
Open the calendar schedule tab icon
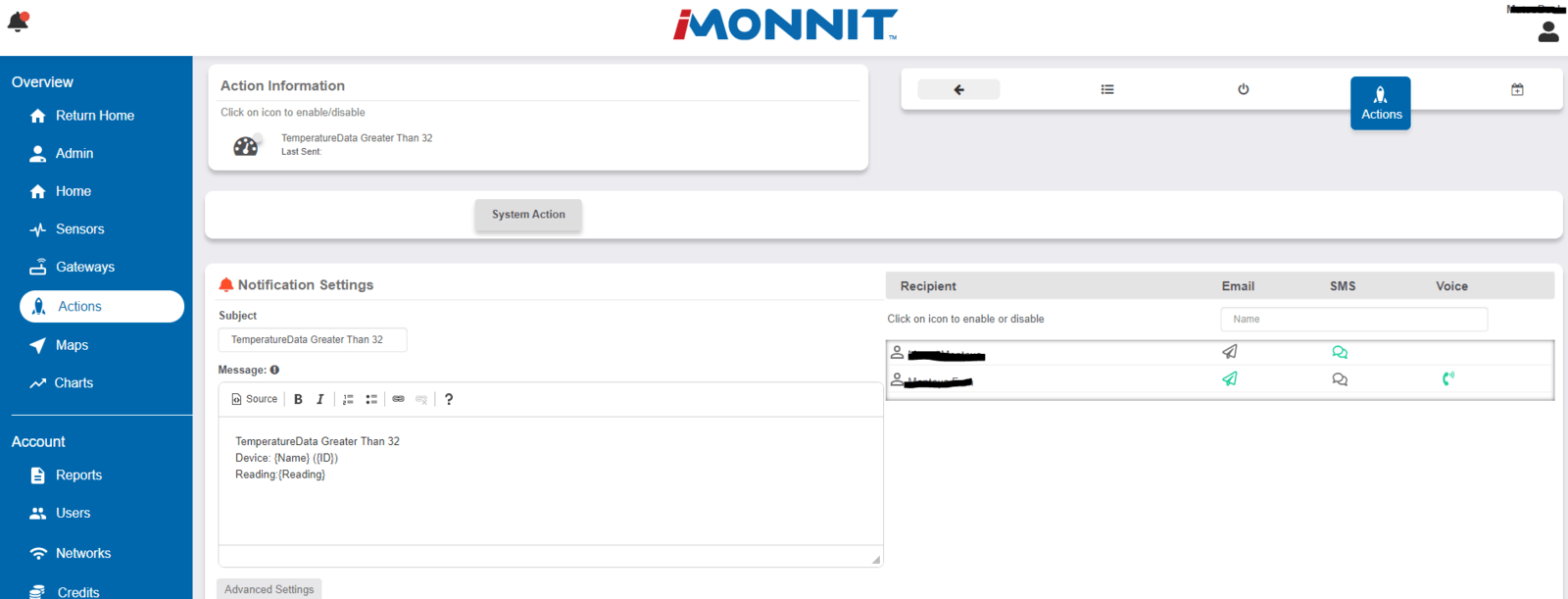1517,89
